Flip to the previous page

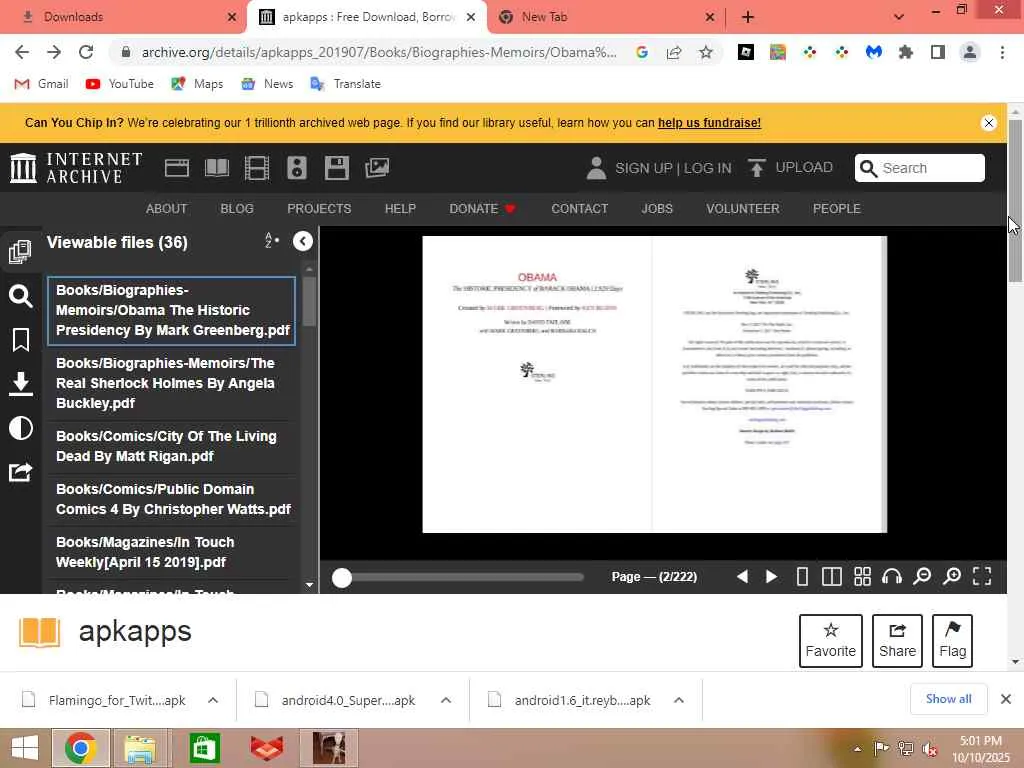[x=742, y=577]
